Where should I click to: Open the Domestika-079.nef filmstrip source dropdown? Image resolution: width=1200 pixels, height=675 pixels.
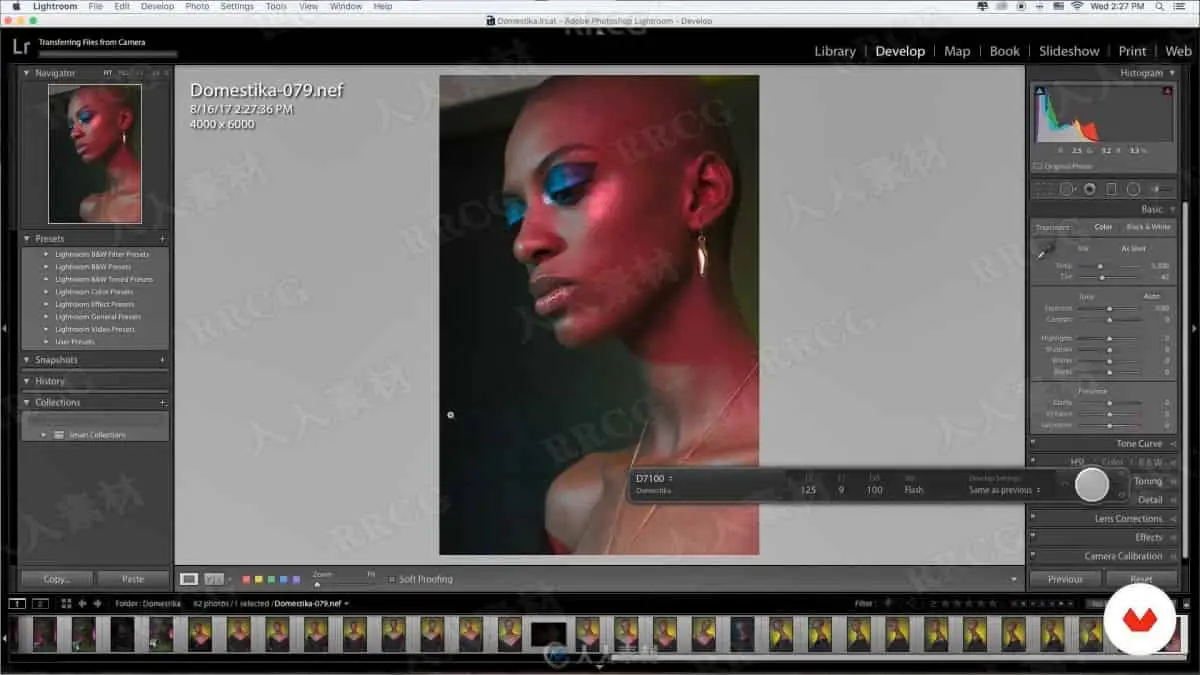pos(312,603)
